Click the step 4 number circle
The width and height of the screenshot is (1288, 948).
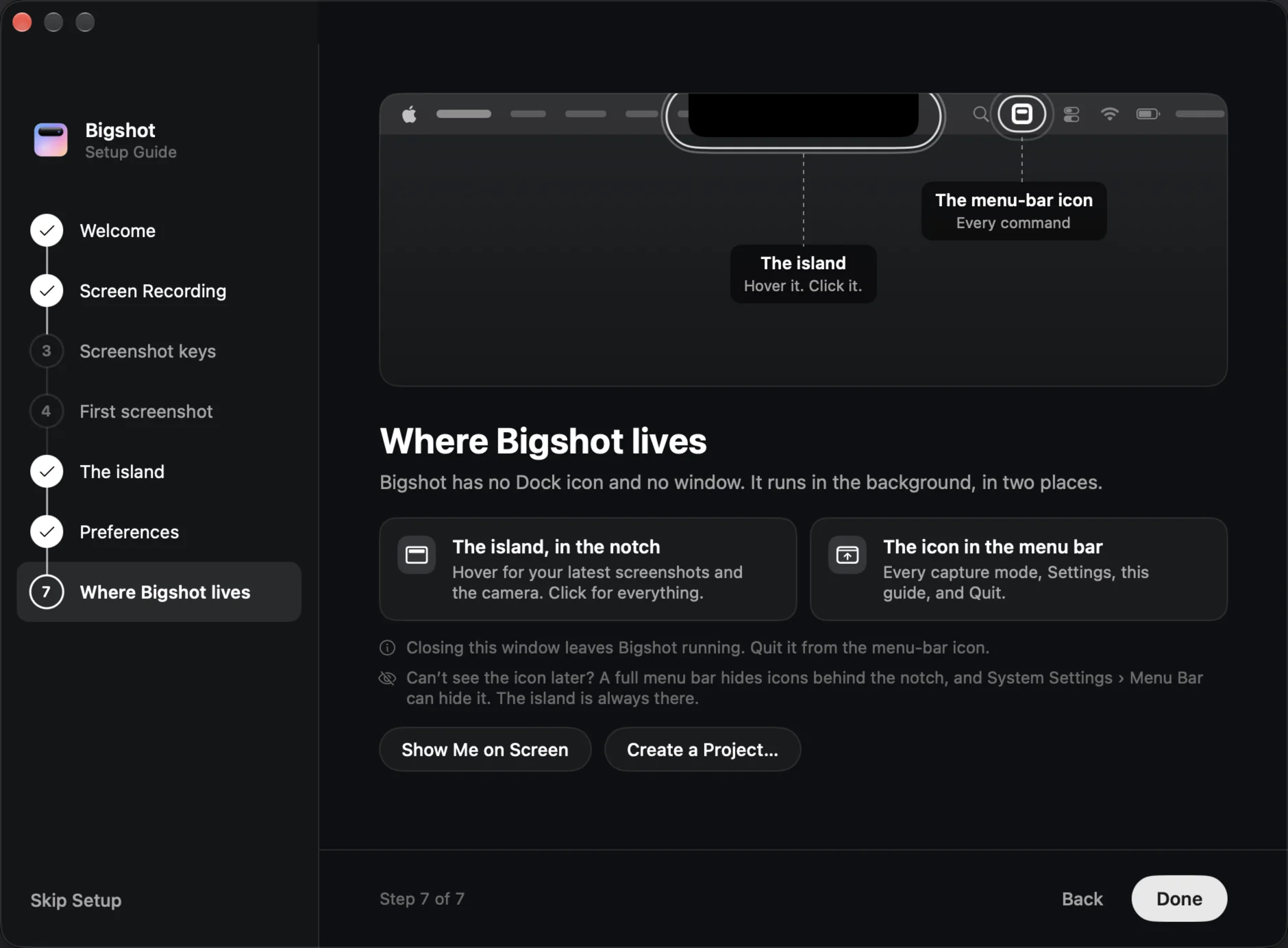coord(47,412)
